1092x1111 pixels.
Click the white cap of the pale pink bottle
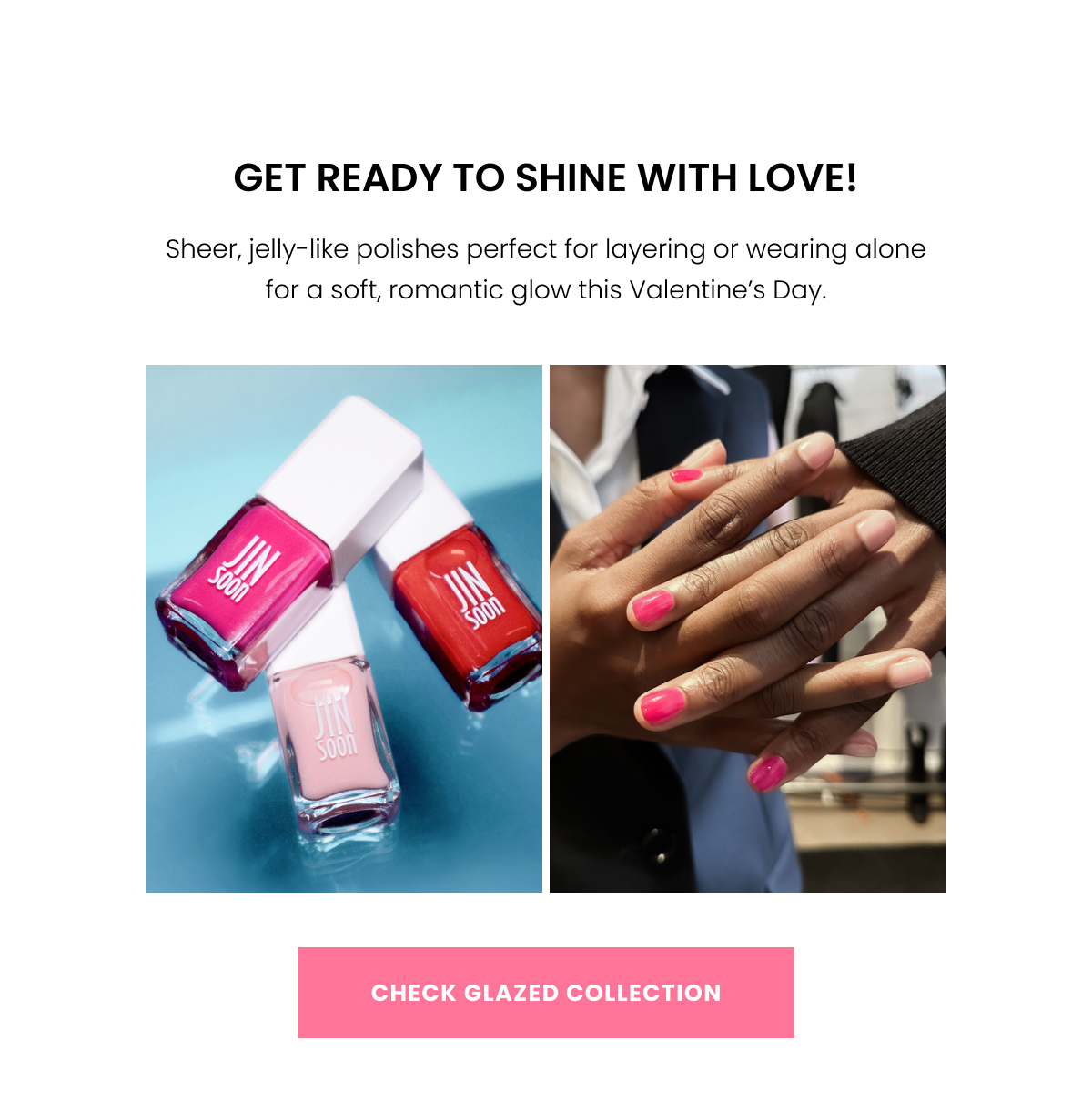point(314,628)
